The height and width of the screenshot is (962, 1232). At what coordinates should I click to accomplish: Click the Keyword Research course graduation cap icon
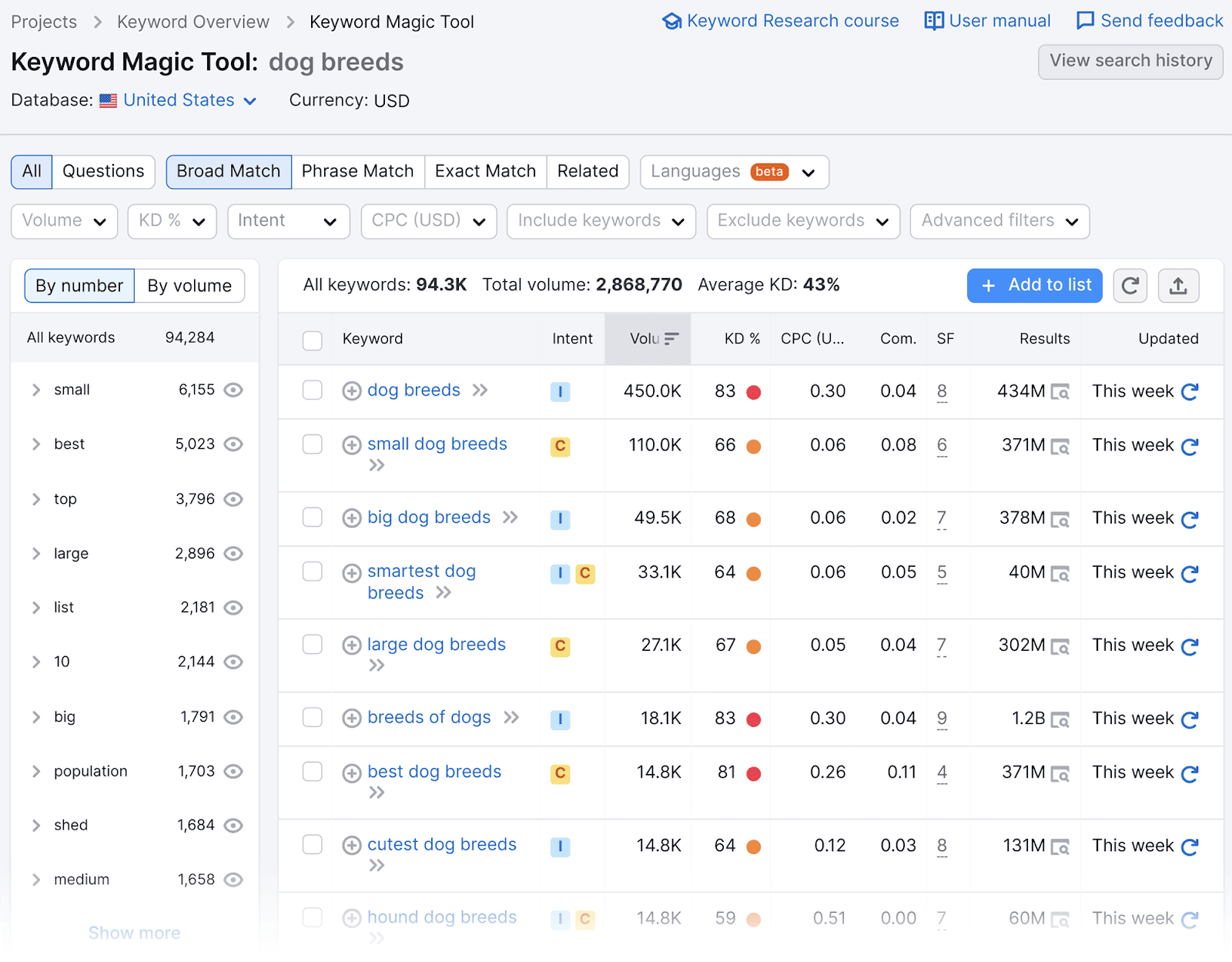pos(671,21)
